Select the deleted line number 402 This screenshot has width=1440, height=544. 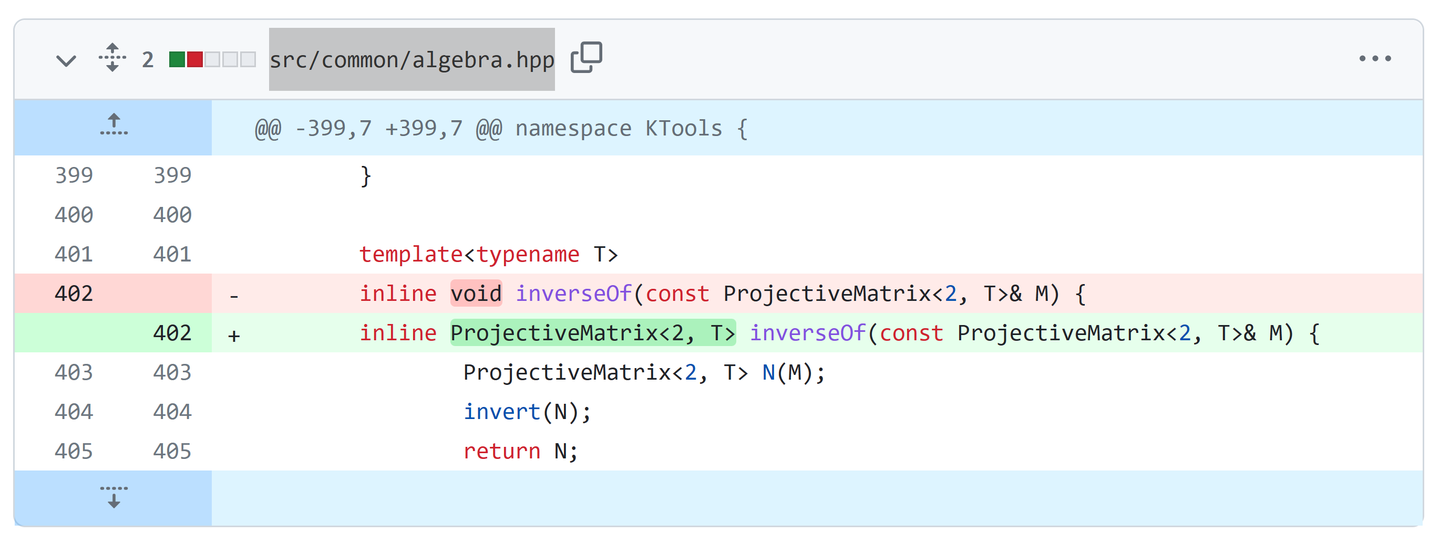pos(74,294)
